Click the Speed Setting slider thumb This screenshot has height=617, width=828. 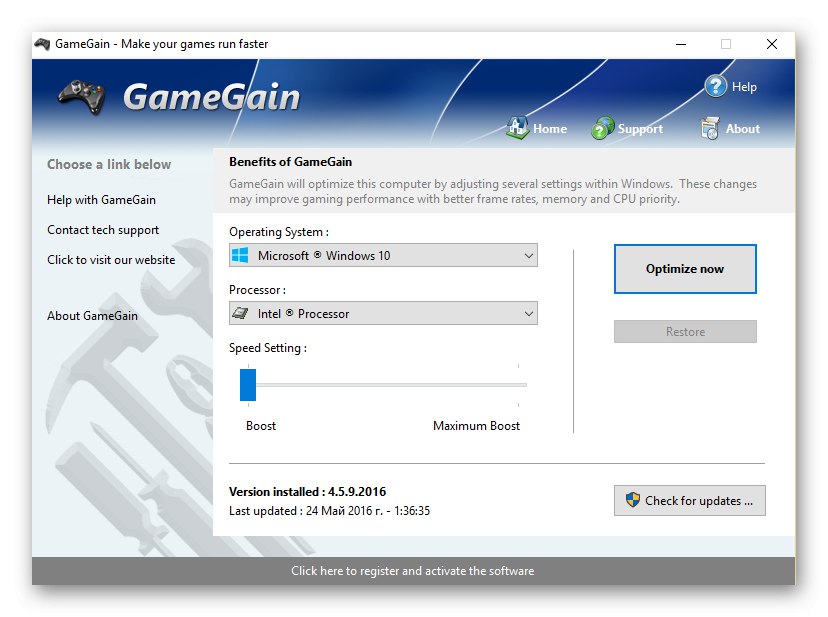tap(248, 385)
